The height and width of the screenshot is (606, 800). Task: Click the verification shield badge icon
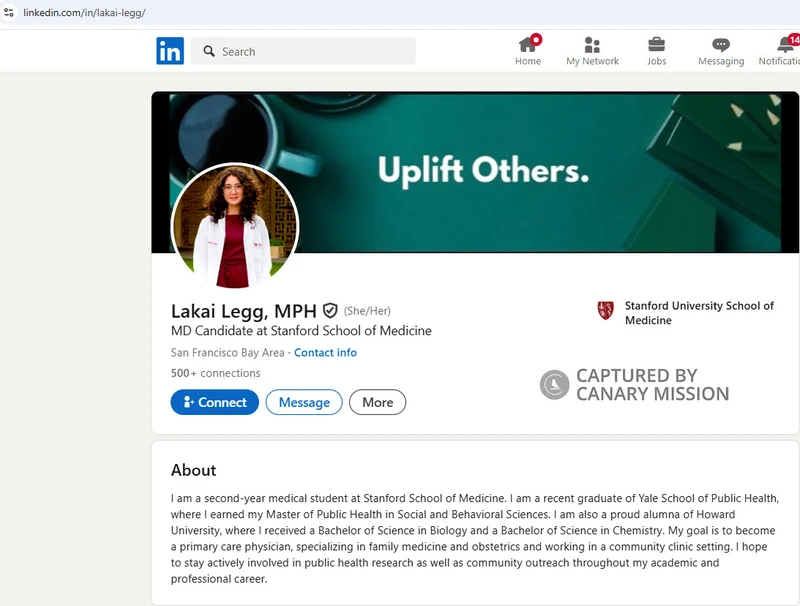point(330,310)
